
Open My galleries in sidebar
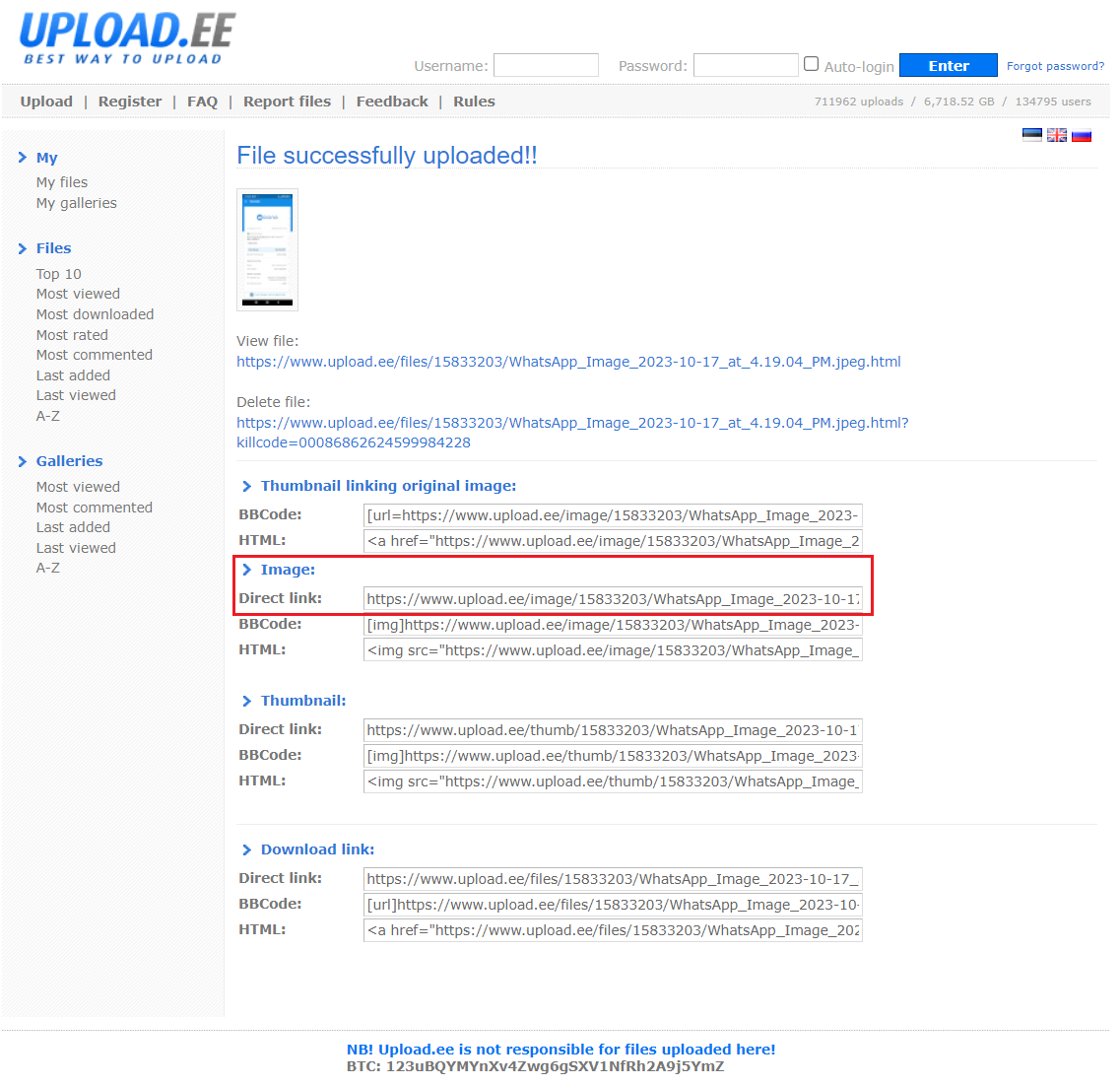click(77, 203)
